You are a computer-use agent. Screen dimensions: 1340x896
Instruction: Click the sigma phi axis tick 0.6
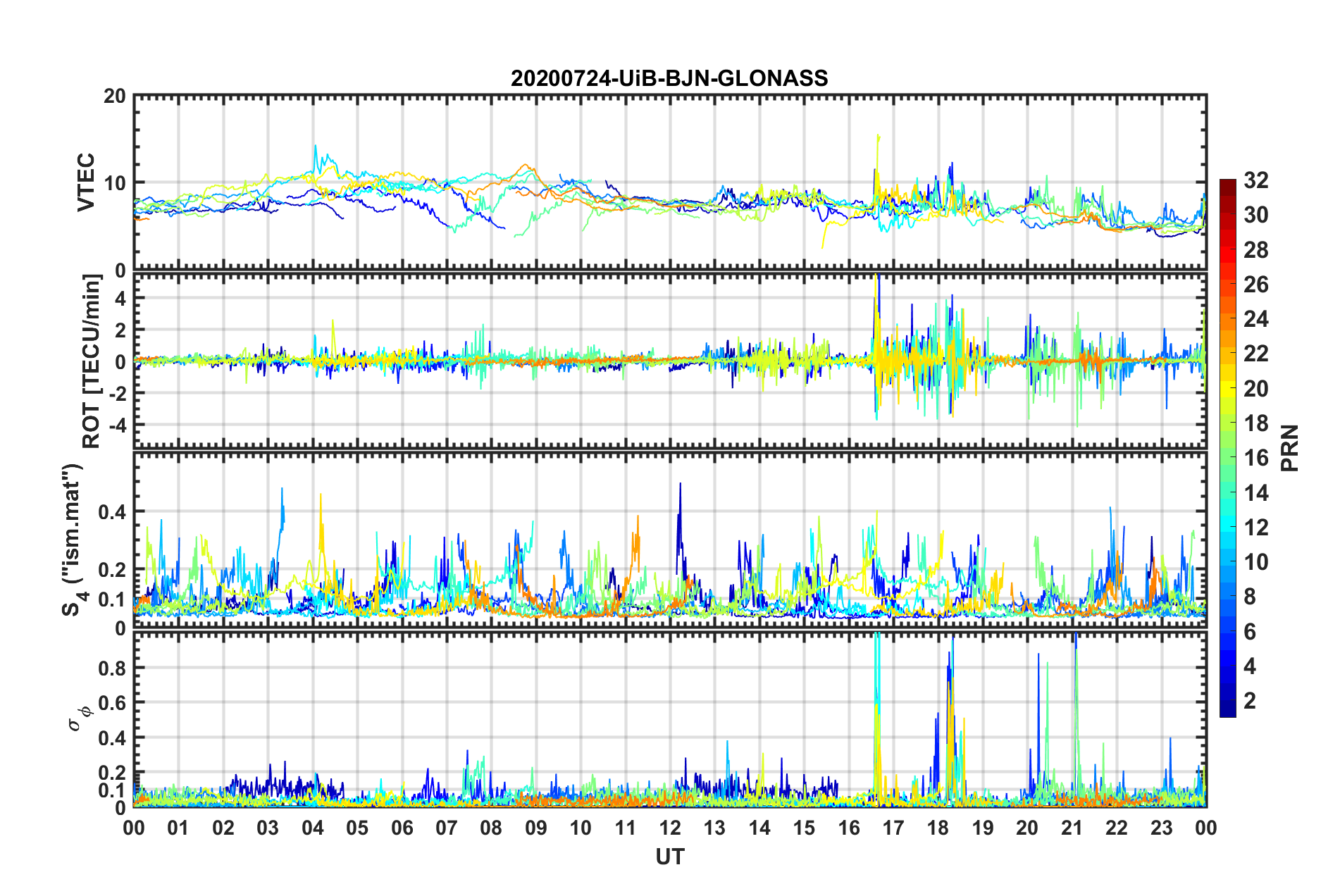[x=111, y=703]
